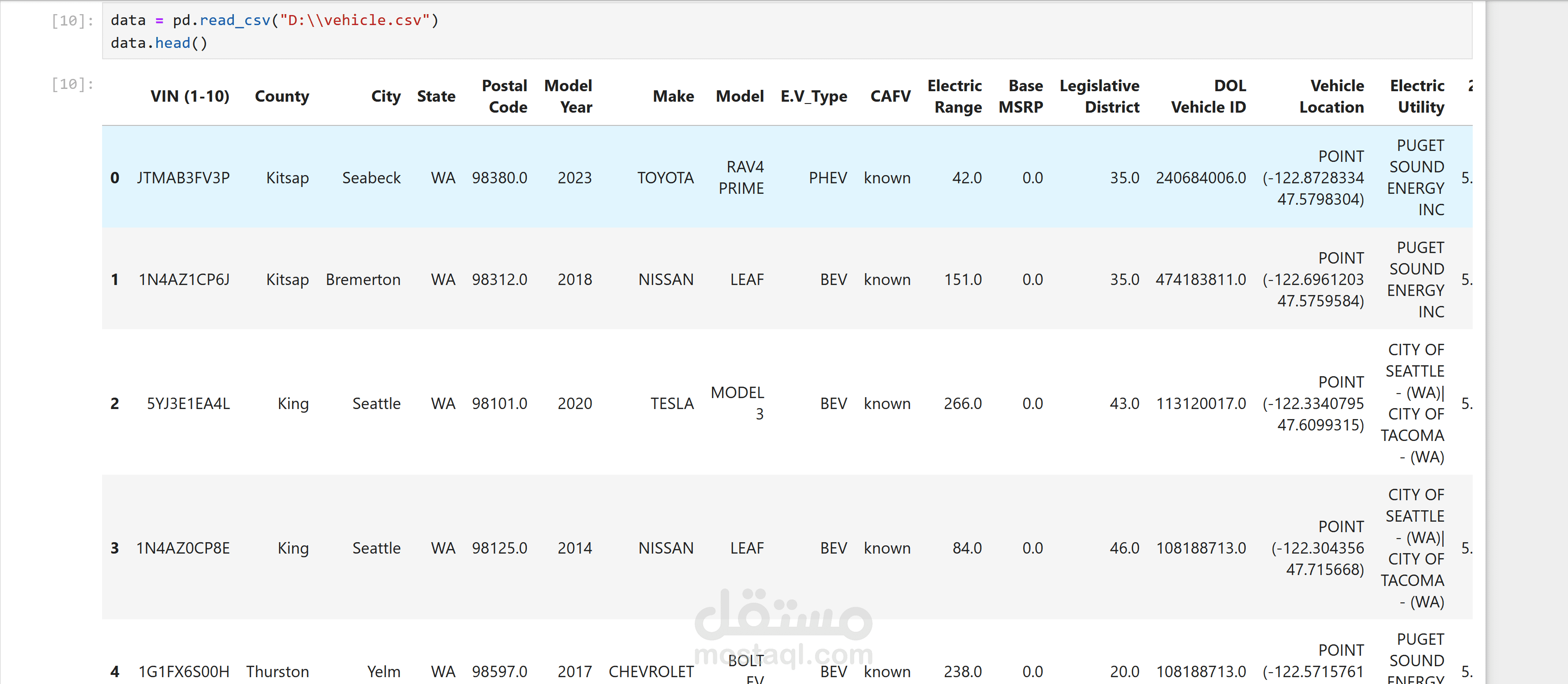
Task: Click the Electric Utility column header
Action: 1417,96
